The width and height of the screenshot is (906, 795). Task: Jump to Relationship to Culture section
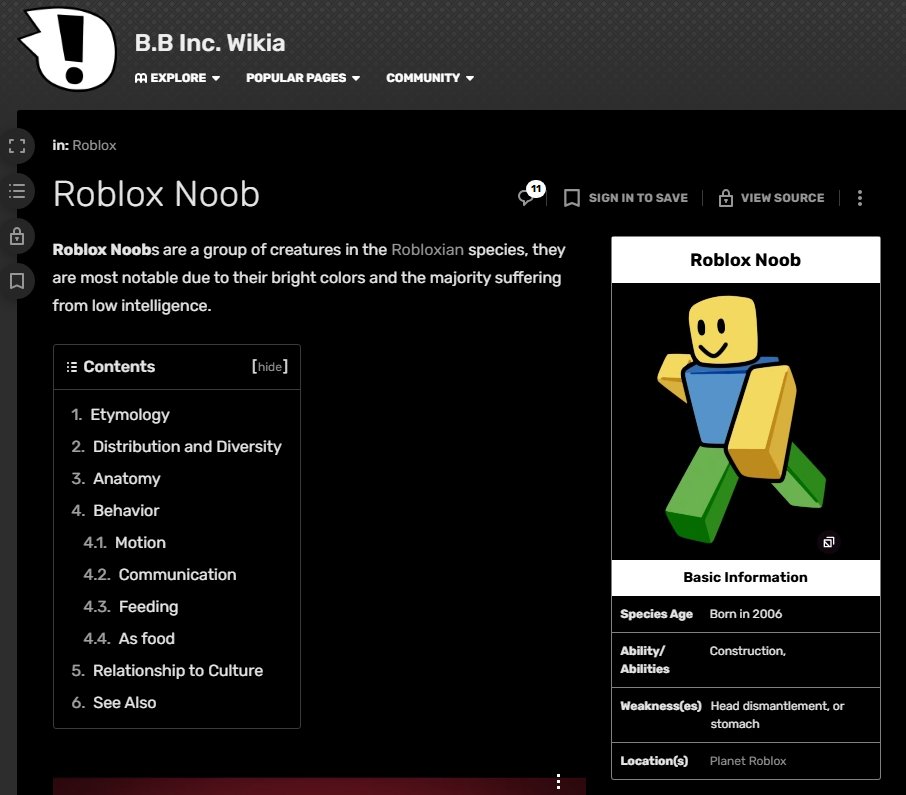(178, 671)
